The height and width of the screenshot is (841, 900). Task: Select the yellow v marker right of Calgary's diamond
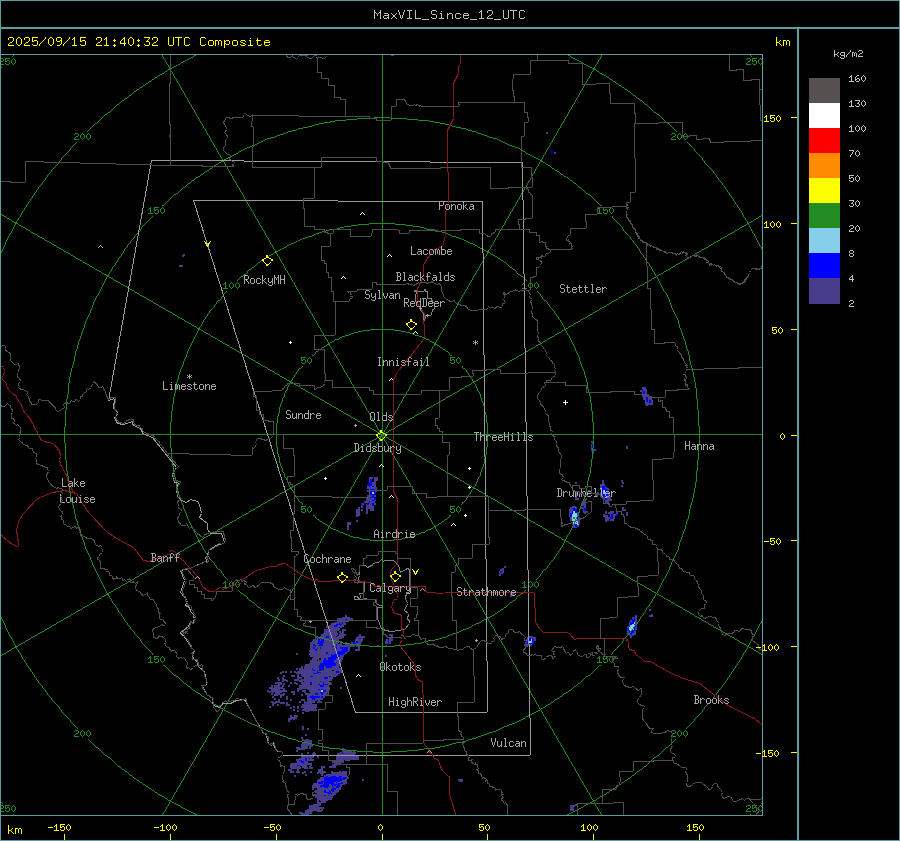pyautogui.click(x=416, y=572)
